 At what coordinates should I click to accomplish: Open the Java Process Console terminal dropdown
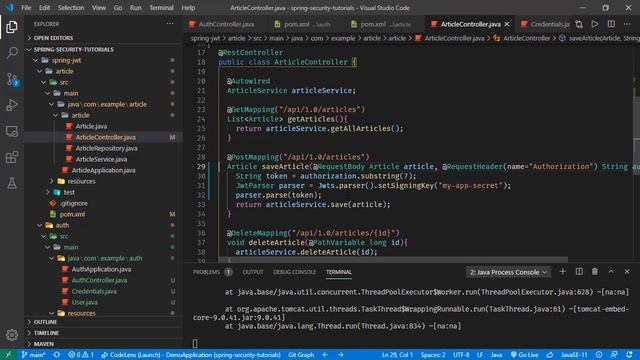point(508,272)
